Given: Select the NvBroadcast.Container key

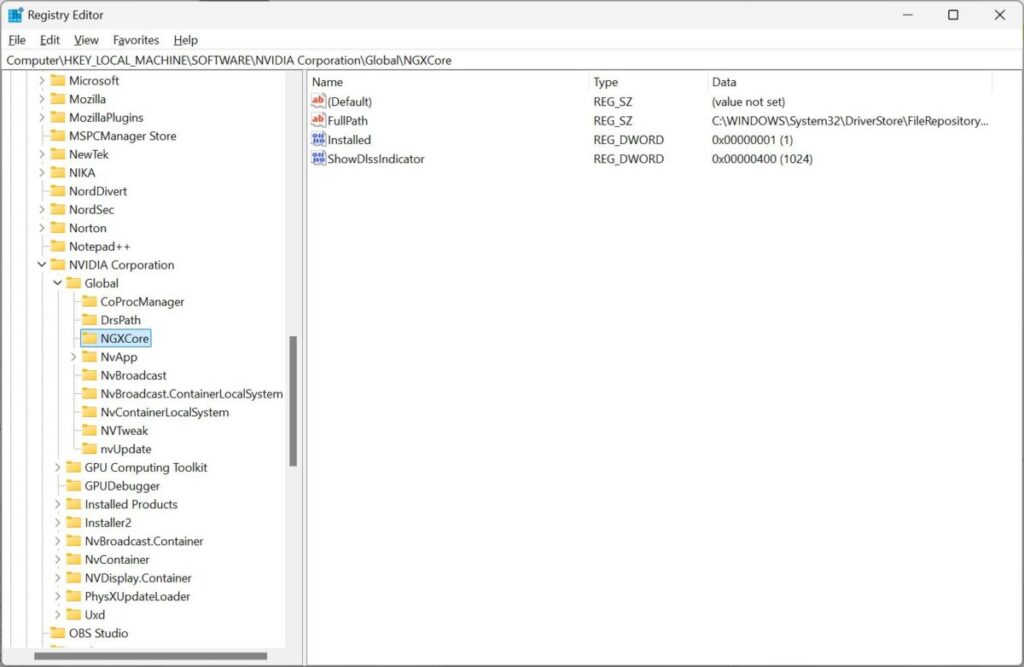Looking at the screenshot, I should tap(144, 541).
